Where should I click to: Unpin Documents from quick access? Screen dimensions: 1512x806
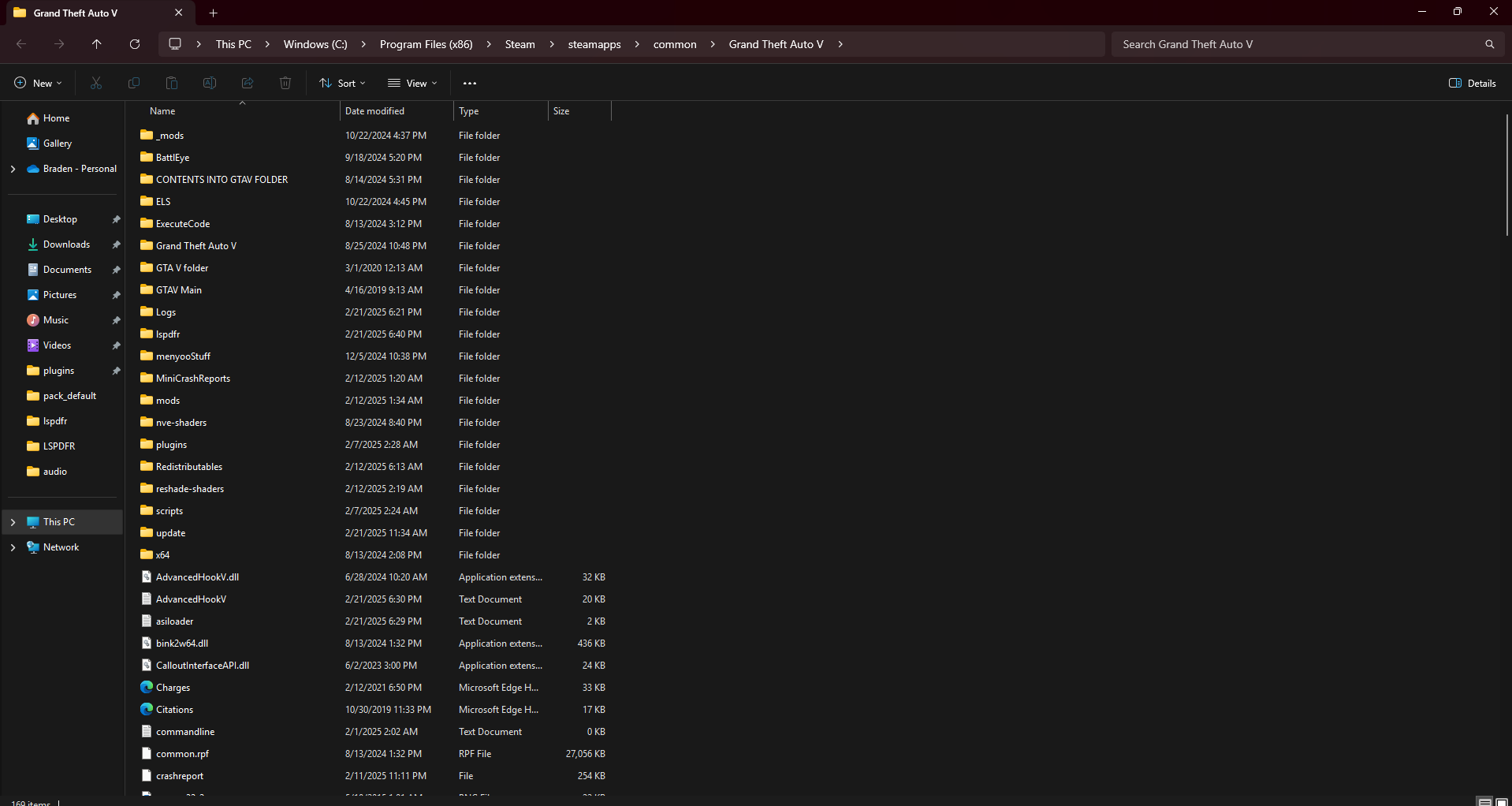click(x=117, y=270)
